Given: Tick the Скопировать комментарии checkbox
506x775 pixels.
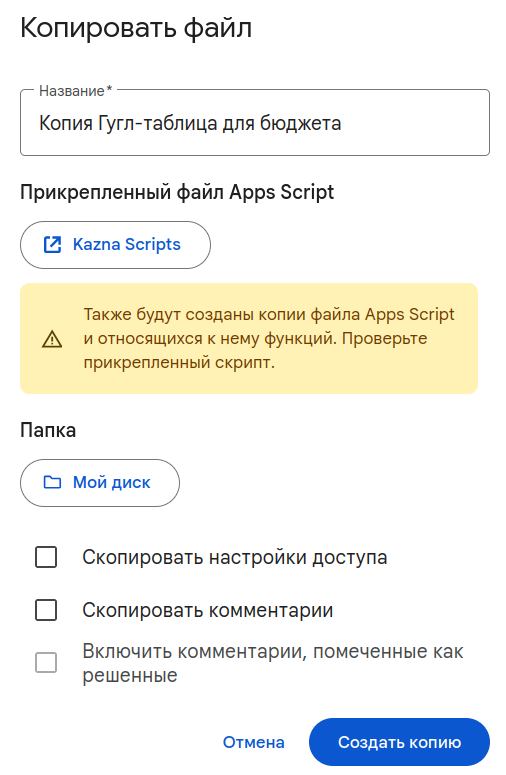Looking at the screenshot, I should 46,610.
